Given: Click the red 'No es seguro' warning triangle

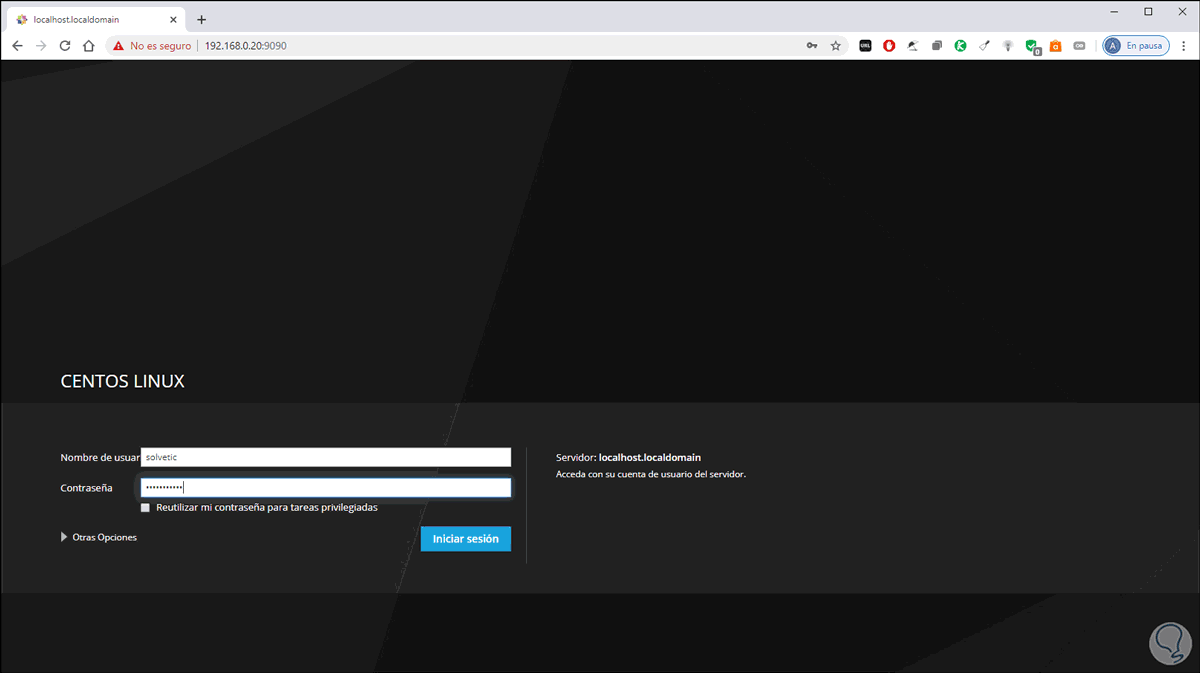Looking at the screenshot, I should [x=118, y=46].
